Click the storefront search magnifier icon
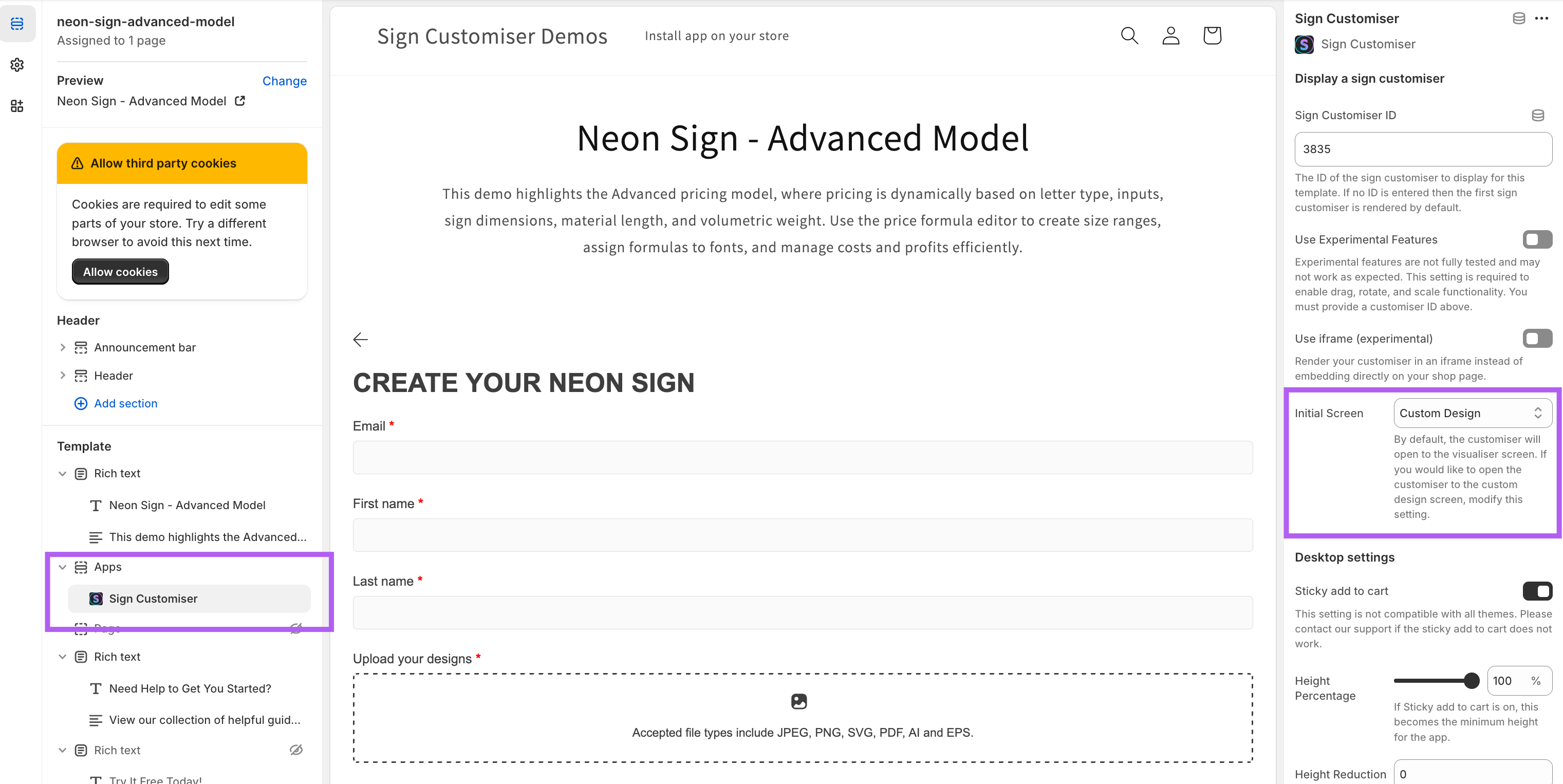This screenshot has width=1563, height=784. pos(1129,36)
